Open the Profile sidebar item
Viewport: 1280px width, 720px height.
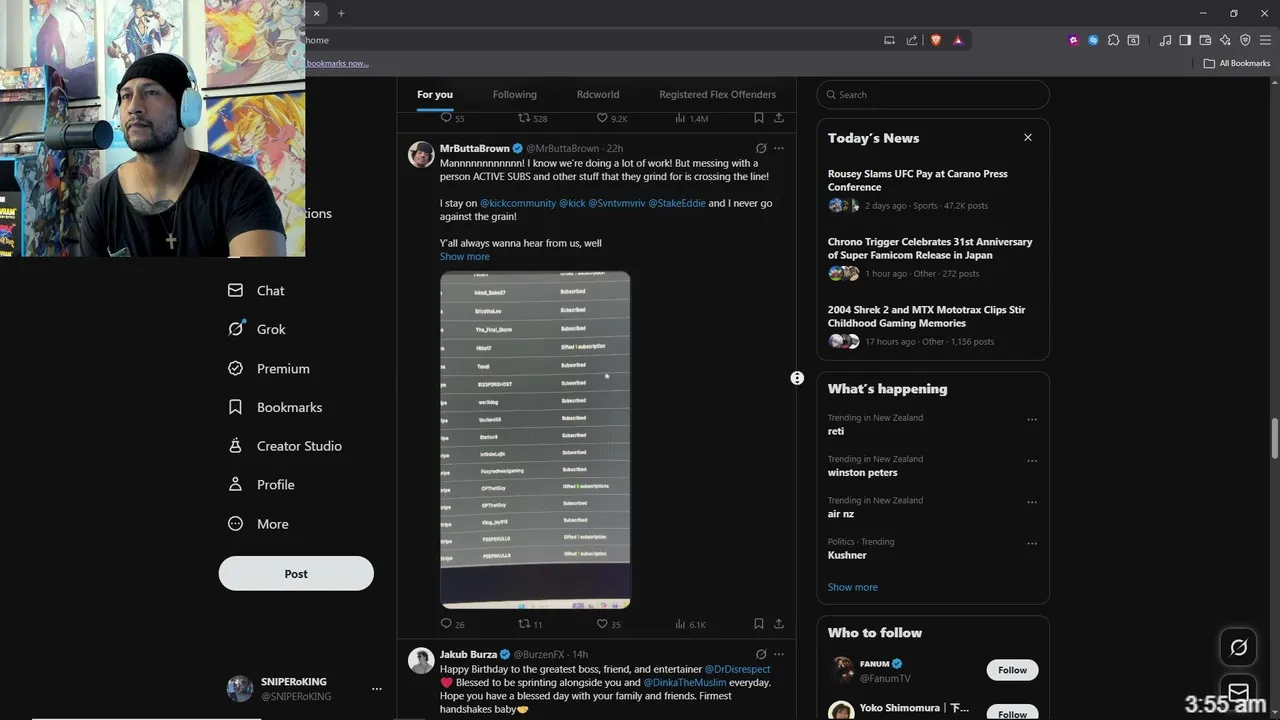(261, 484)
